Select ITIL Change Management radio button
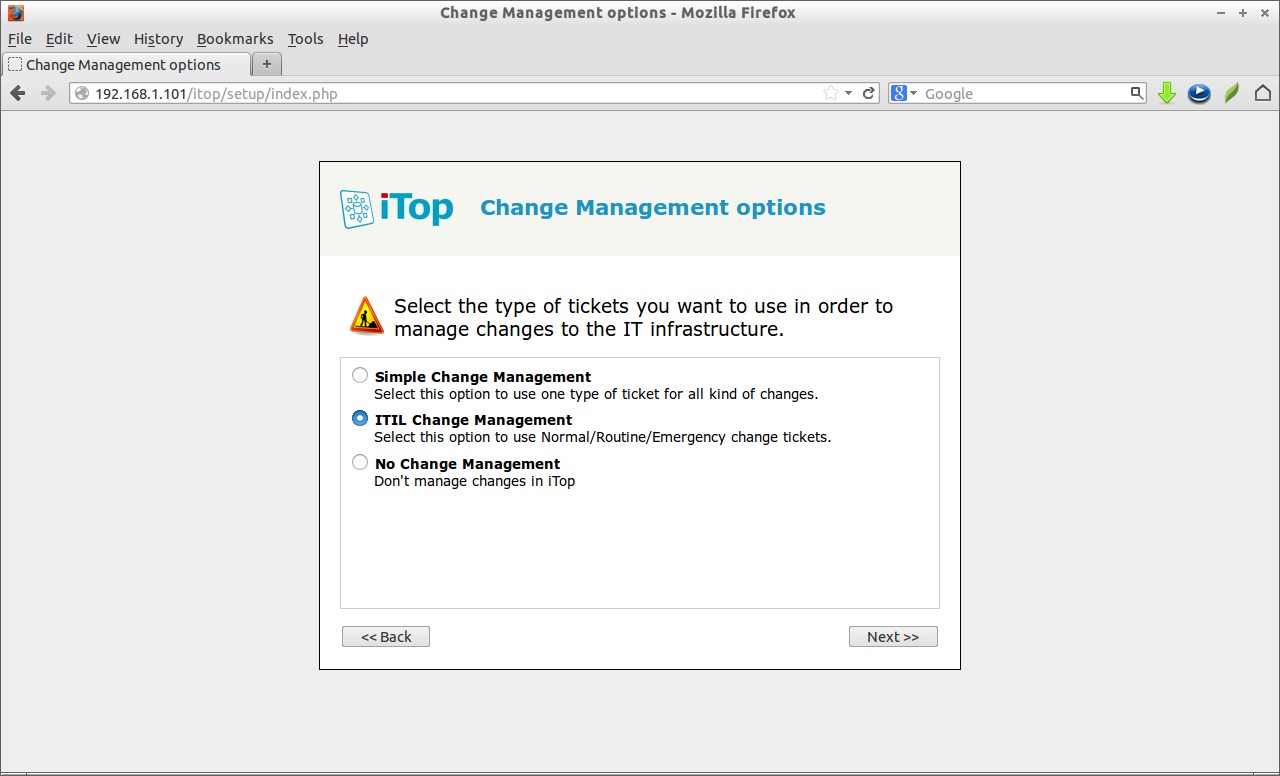 pos(360,419)
